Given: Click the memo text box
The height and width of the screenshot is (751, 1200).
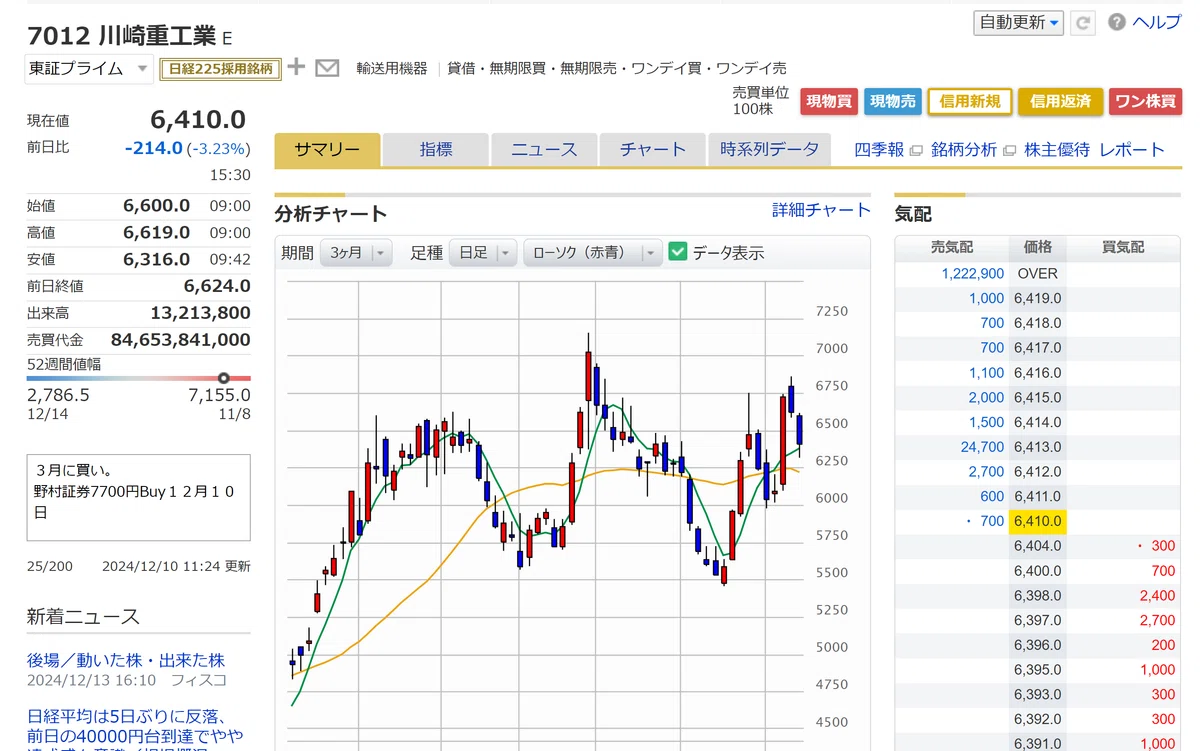Looking at the screenshot, I should tap(138, 498).
